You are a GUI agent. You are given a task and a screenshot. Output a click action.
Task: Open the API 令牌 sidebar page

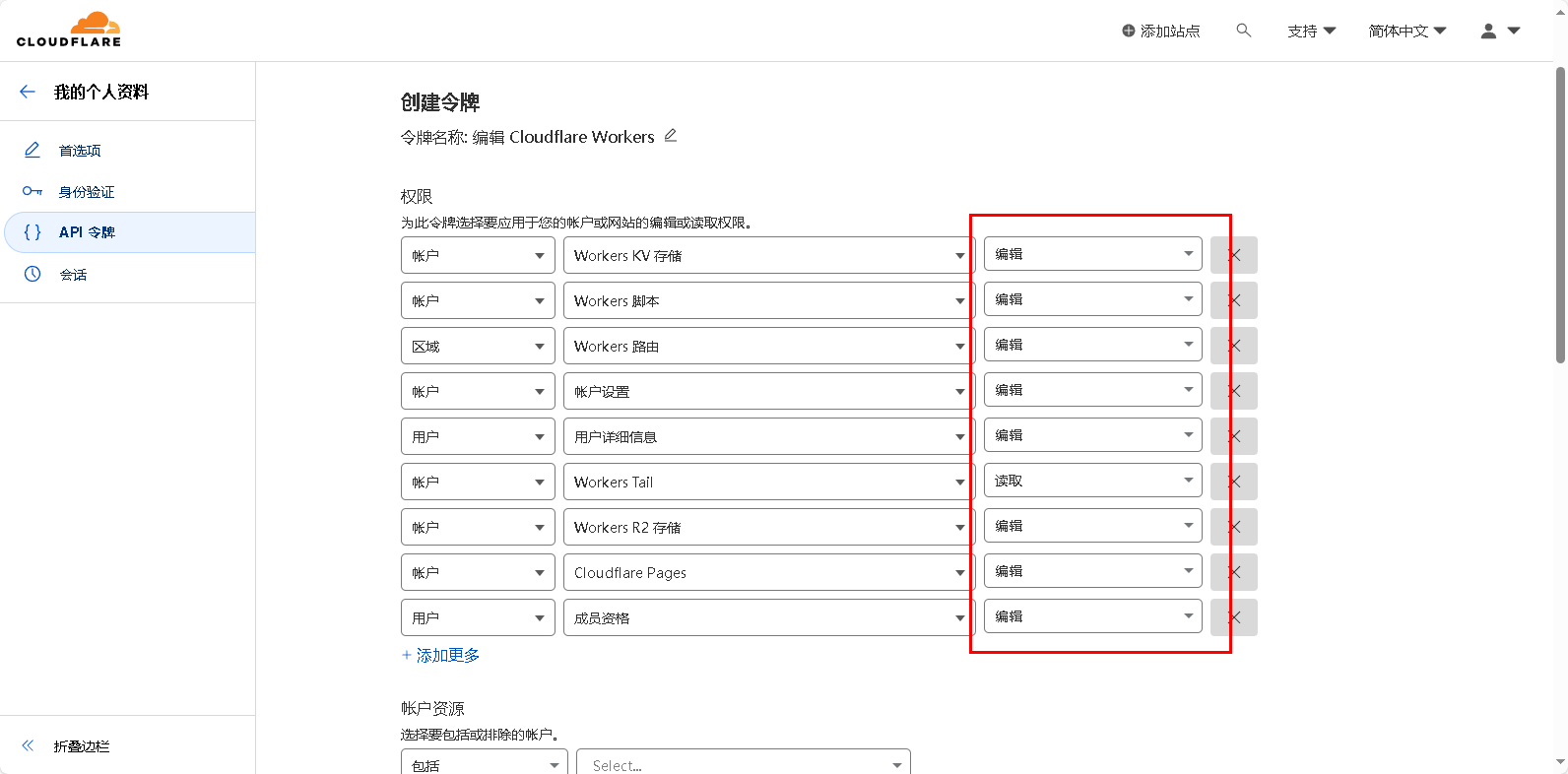click(128, 232)
